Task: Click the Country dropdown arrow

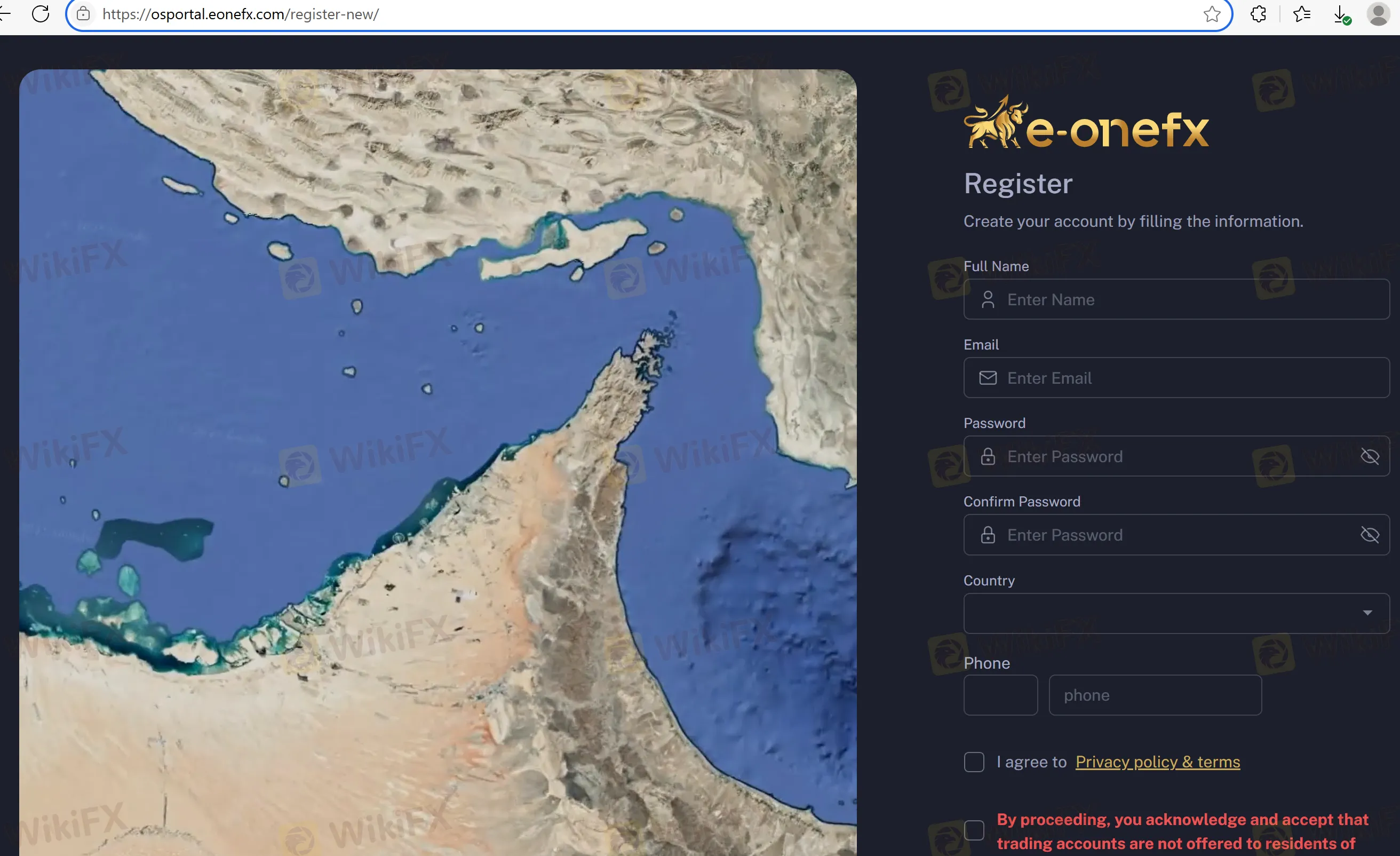Action: click(x=1367, y=613)
